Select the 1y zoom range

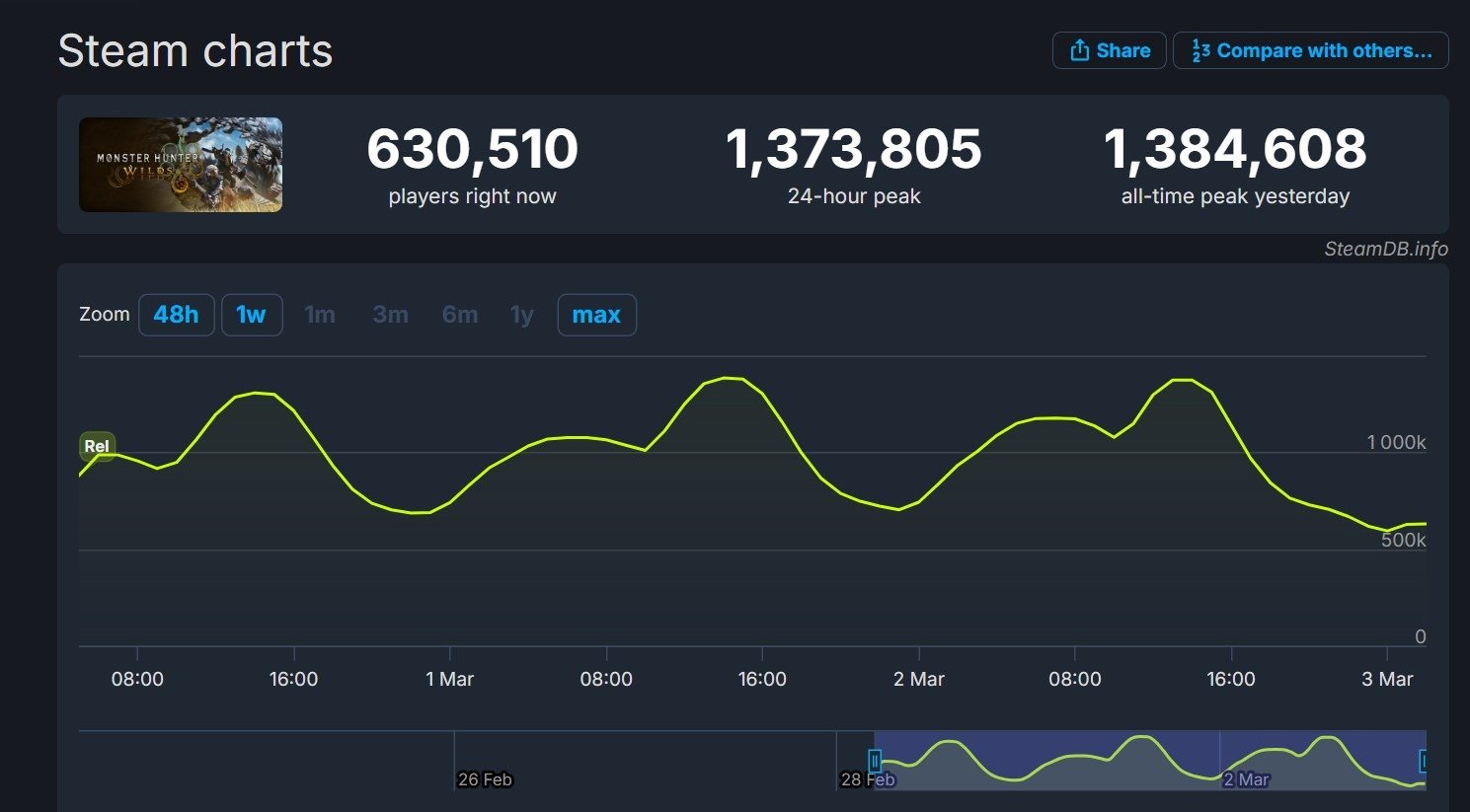(522, 315)
